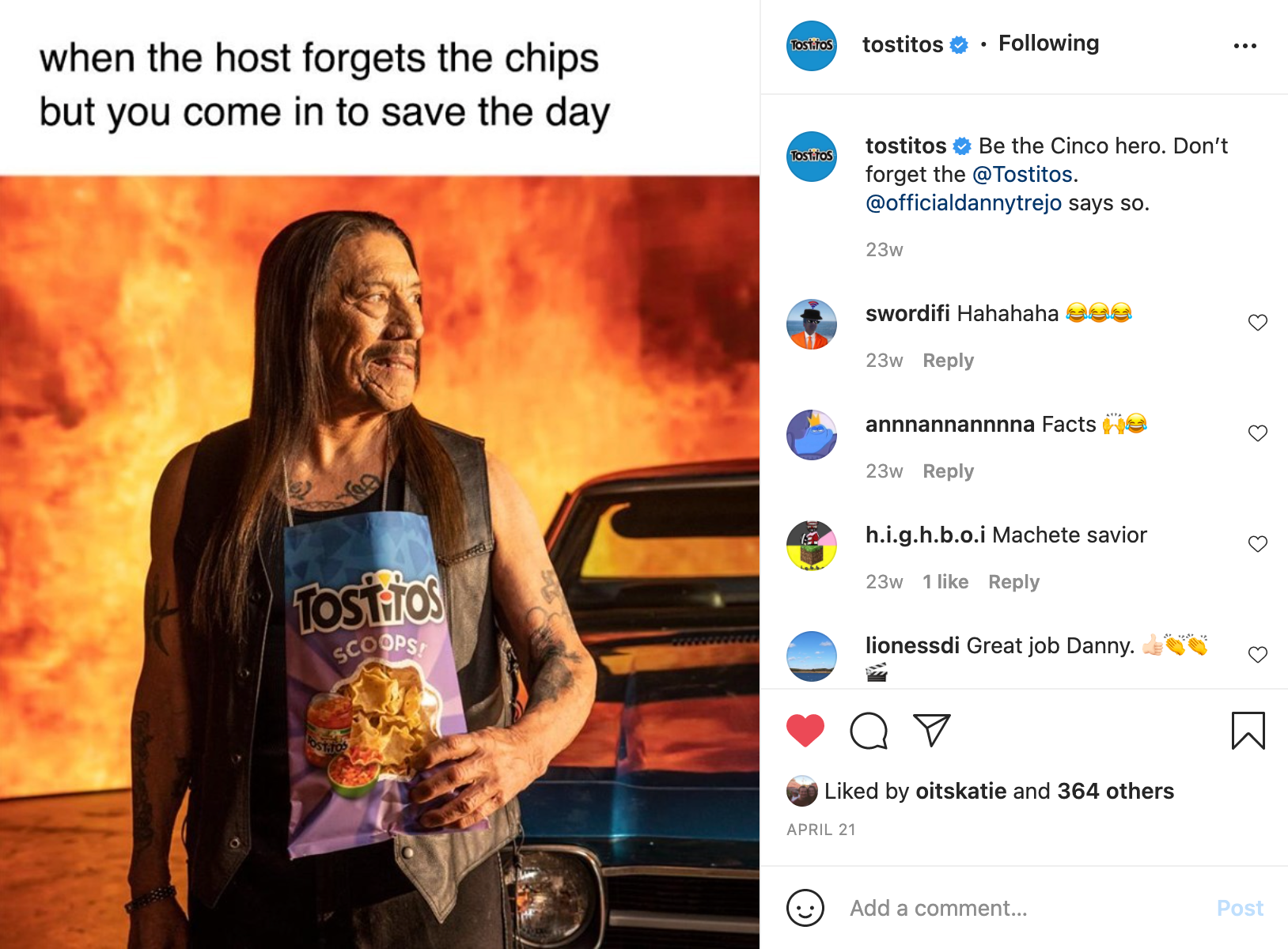Reply to swordifi's comment
This screenshot has height=949, width=1288.
pyautogui.click(x=948, y=361)
